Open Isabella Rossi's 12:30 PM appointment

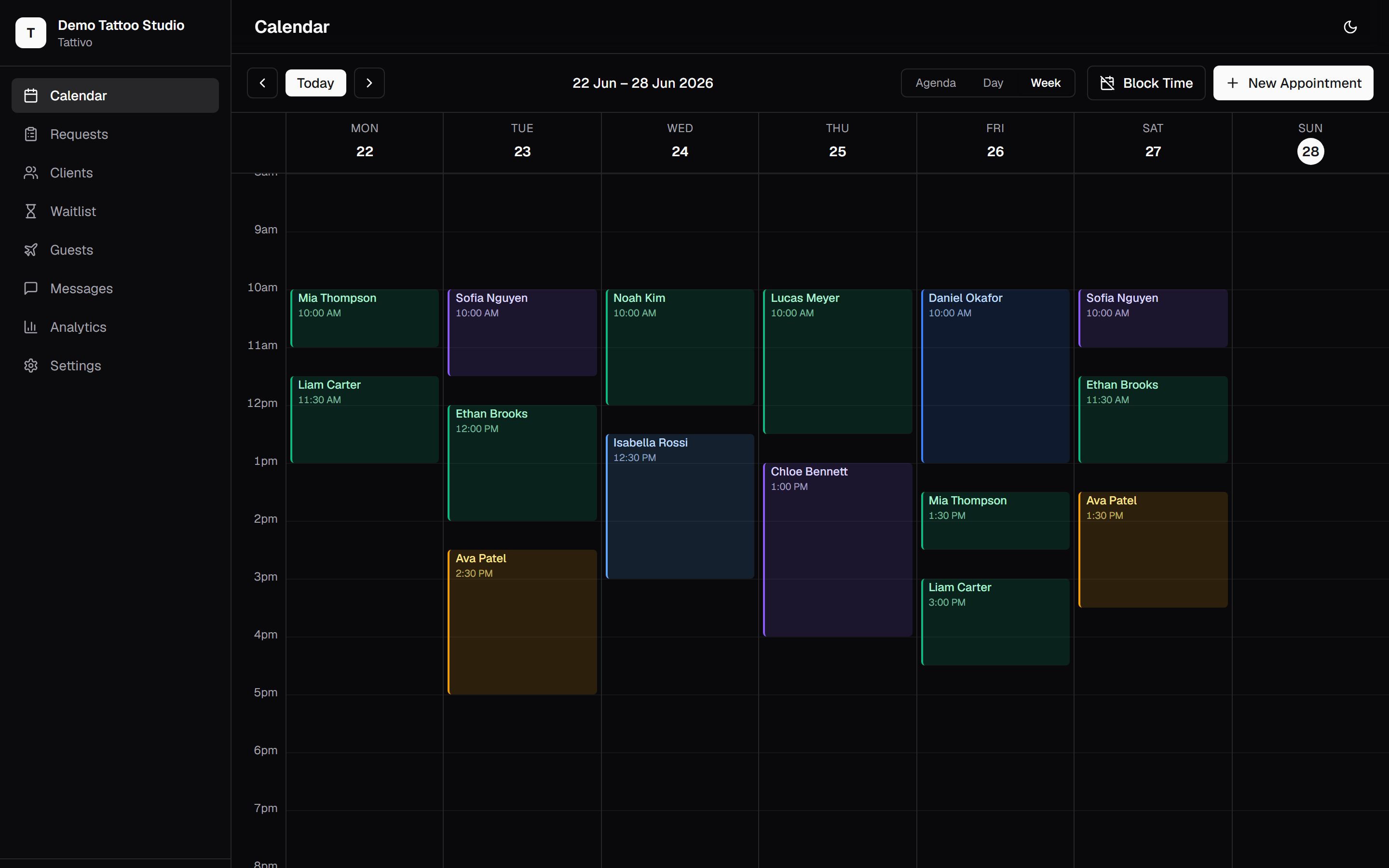tap(680, 506)
